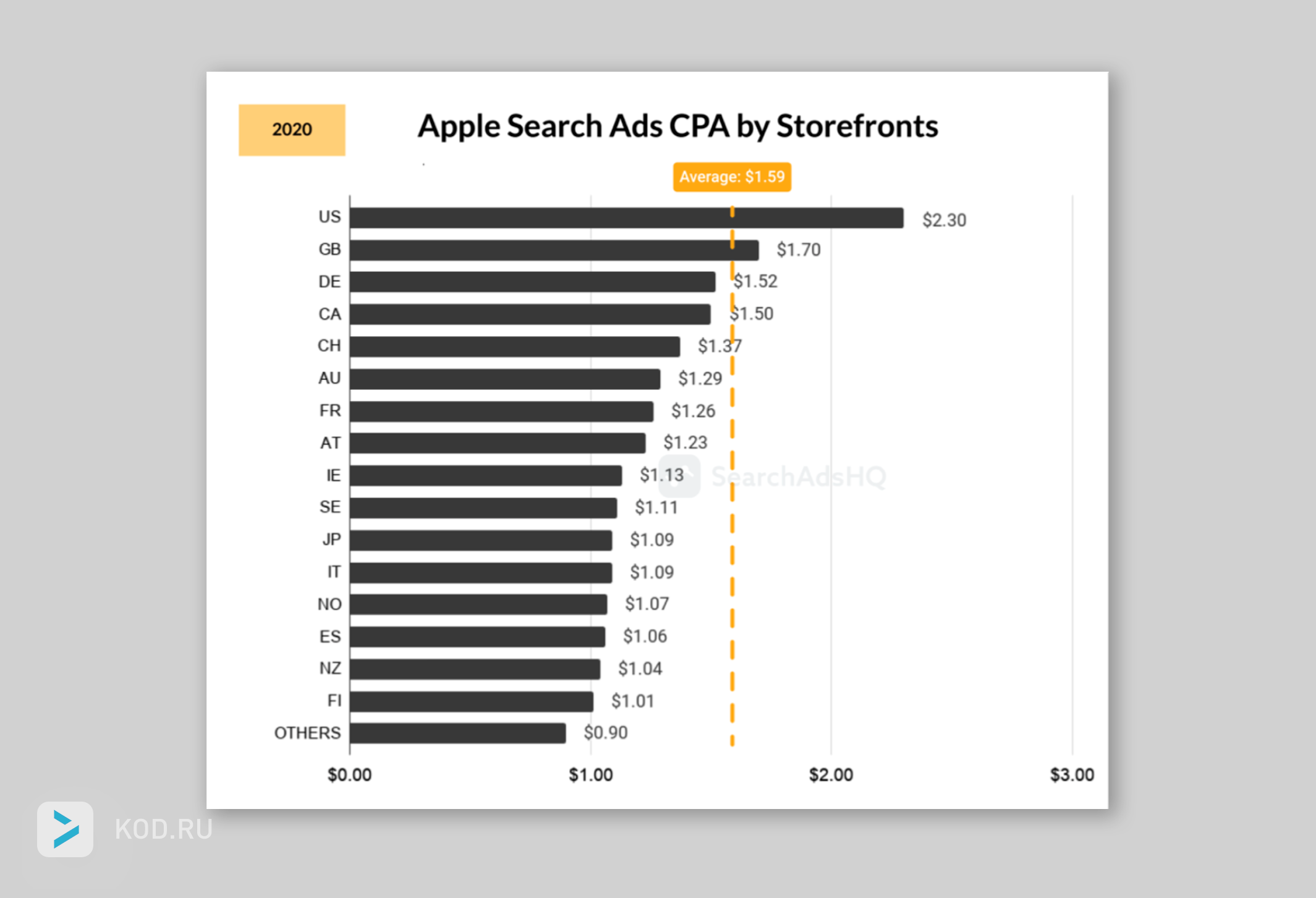This screenshot has width=1316, height=898.
Task: Click the $0.90 value label
Action: tap(606, 733)
